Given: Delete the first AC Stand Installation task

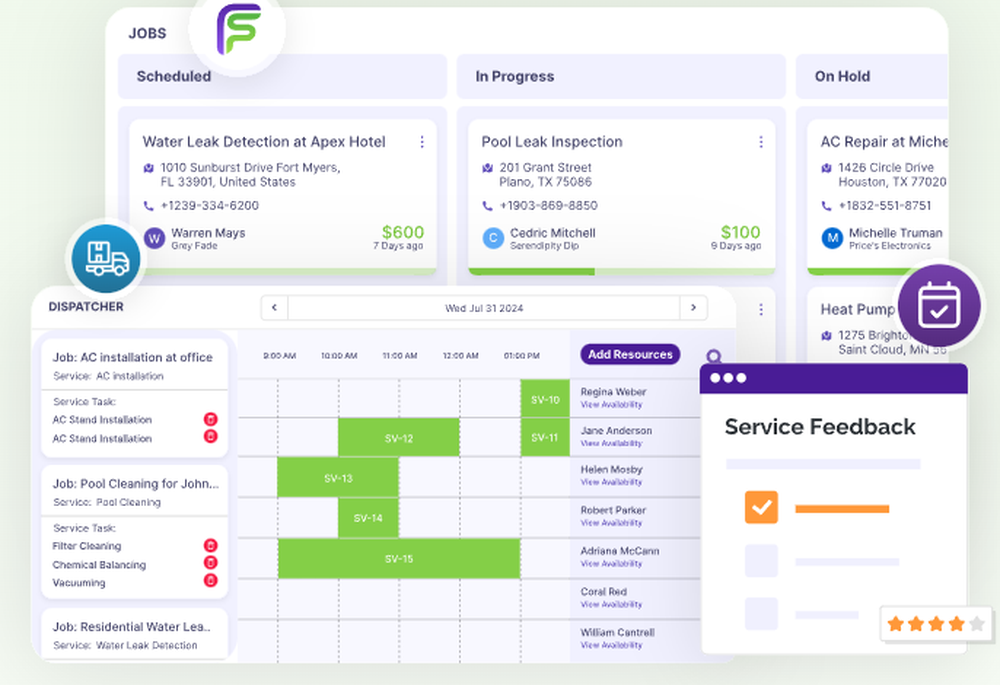Looking at the screenshot, I should click(x=210, y=420).
